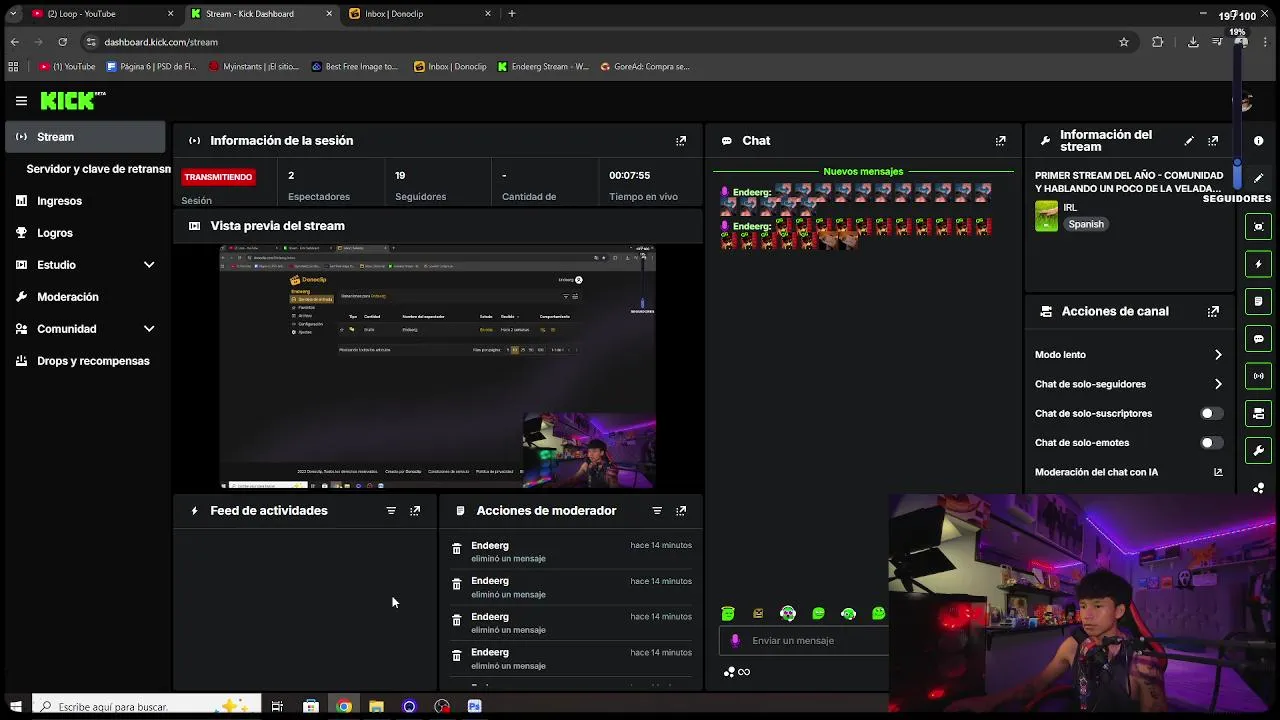The height and width of the screenshot is (720, 1280).
Task: Open the Chrome extensions puzzle icon
Action: click(x=1157, y=42)
